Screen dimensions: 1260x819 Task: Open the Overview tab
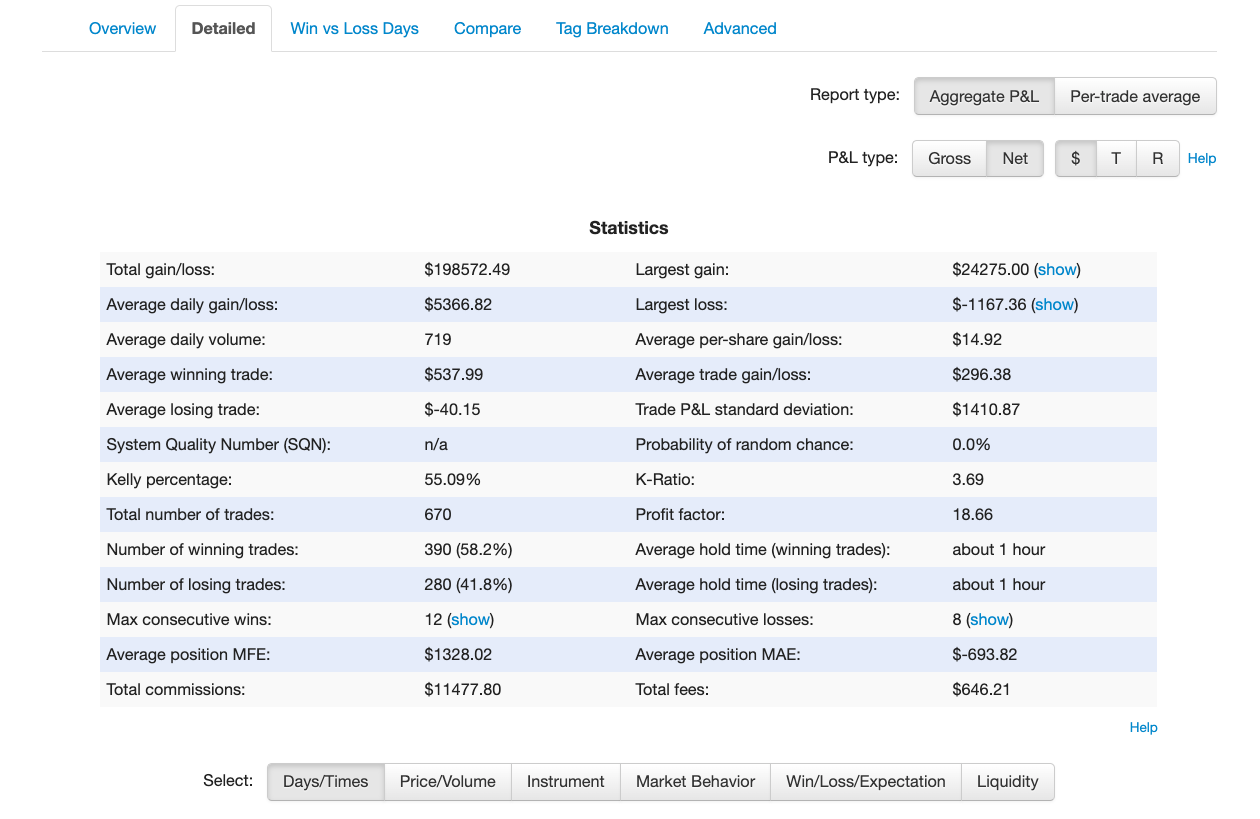click(122, 28)
